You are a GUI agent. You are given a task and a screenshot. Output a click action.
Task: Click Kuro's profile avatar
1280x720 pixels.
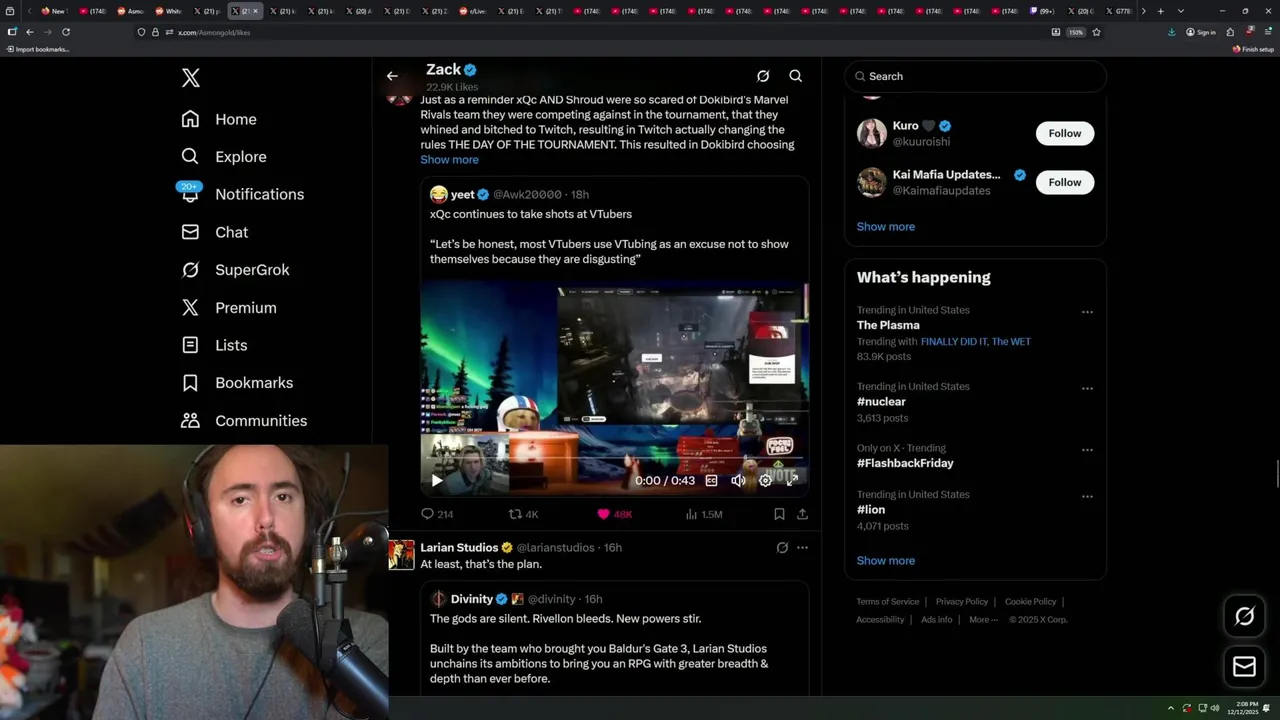click(871, 133)
